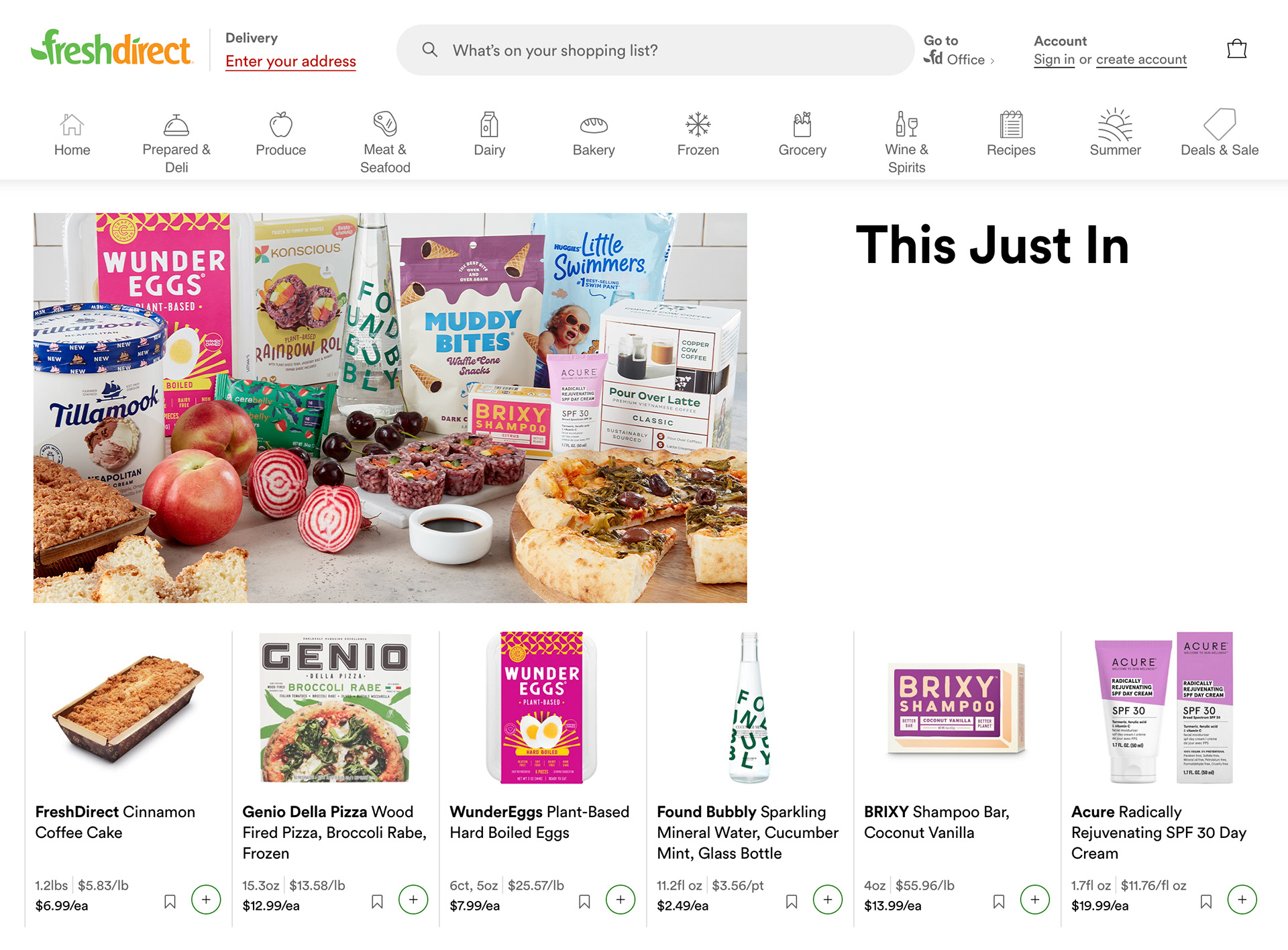Save WunderEggs Hard Boiled Eggs to list
The width and height of the screenshot is (1288, 950).
(584, 901)
